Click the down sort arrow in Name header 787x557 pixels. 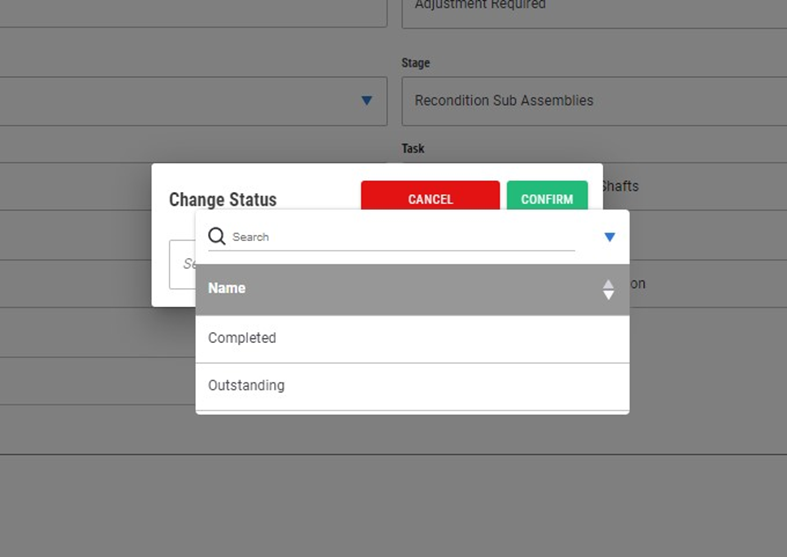click(x=608, y=296)
